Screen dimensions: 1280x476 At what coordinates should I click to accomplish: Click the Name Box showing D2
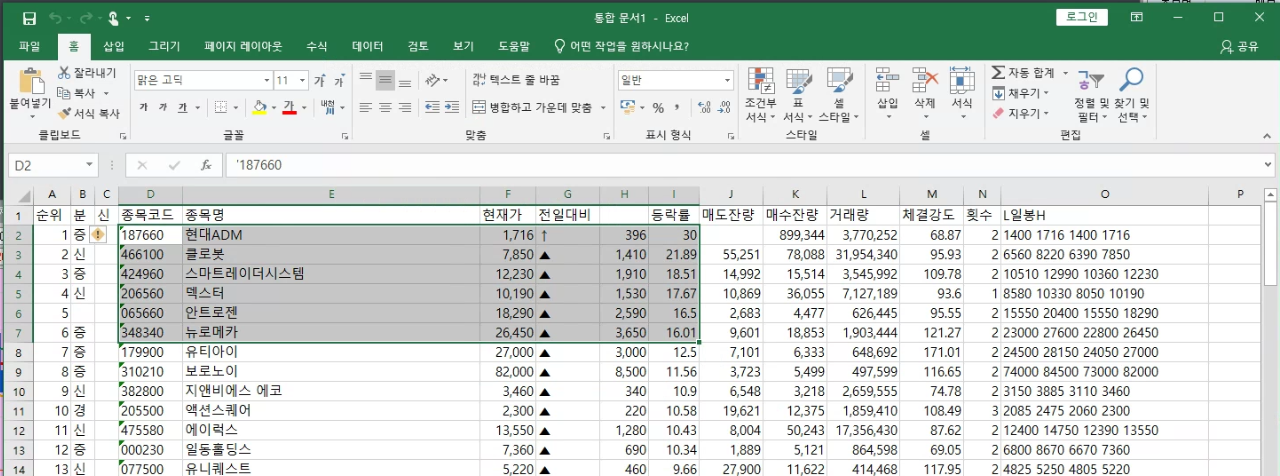pyautogui.click(x=45, y=165)
